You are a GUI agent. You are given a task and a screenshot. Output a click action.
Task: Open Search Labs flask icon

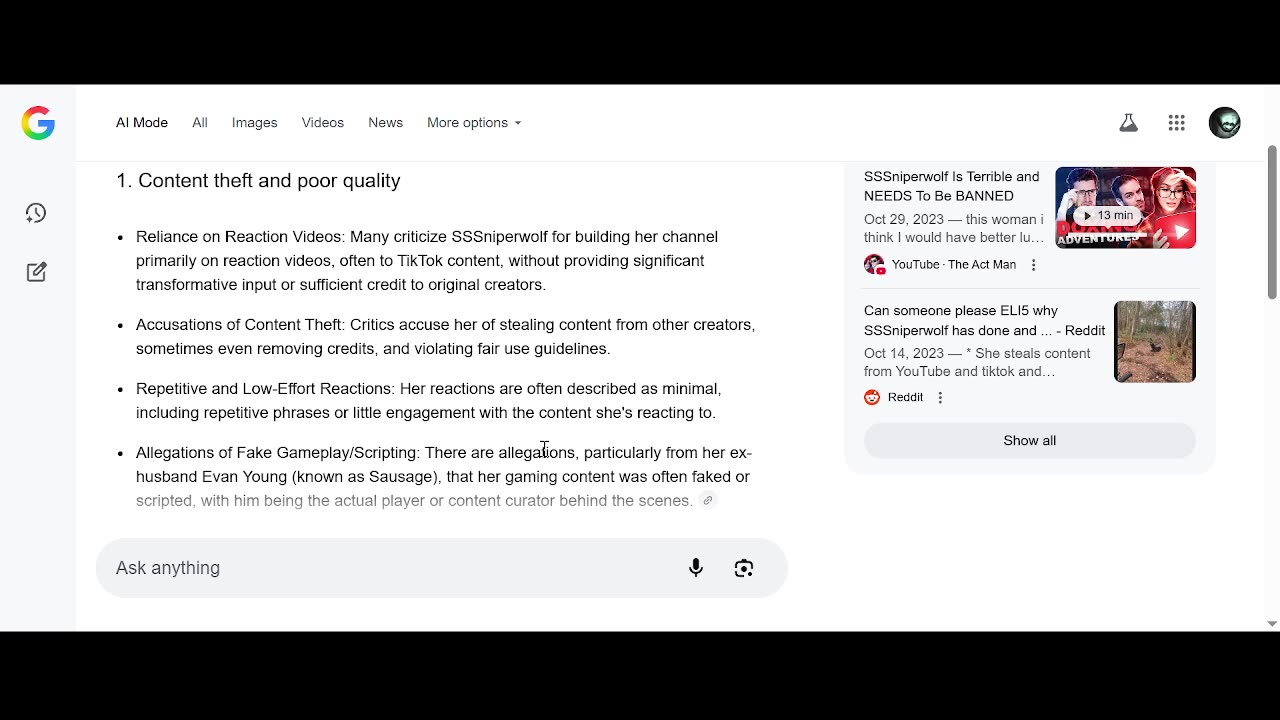[x=1128, y=123]
